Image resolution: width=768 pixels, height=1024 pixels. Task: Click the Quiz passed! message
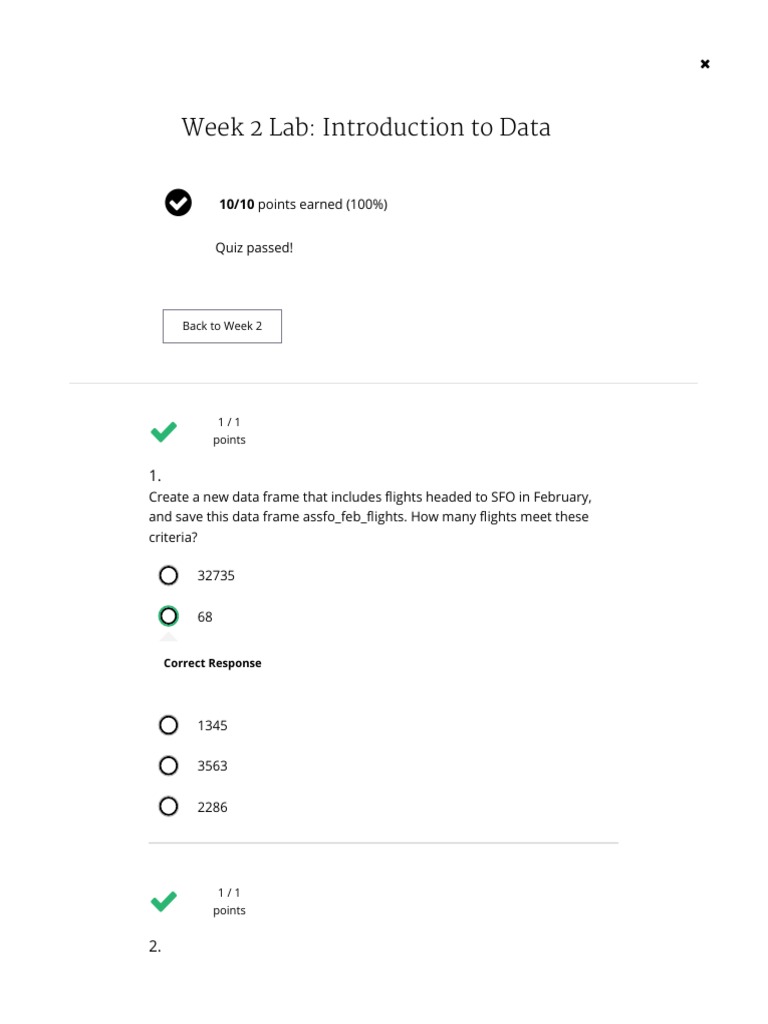(x=254, y=247)
